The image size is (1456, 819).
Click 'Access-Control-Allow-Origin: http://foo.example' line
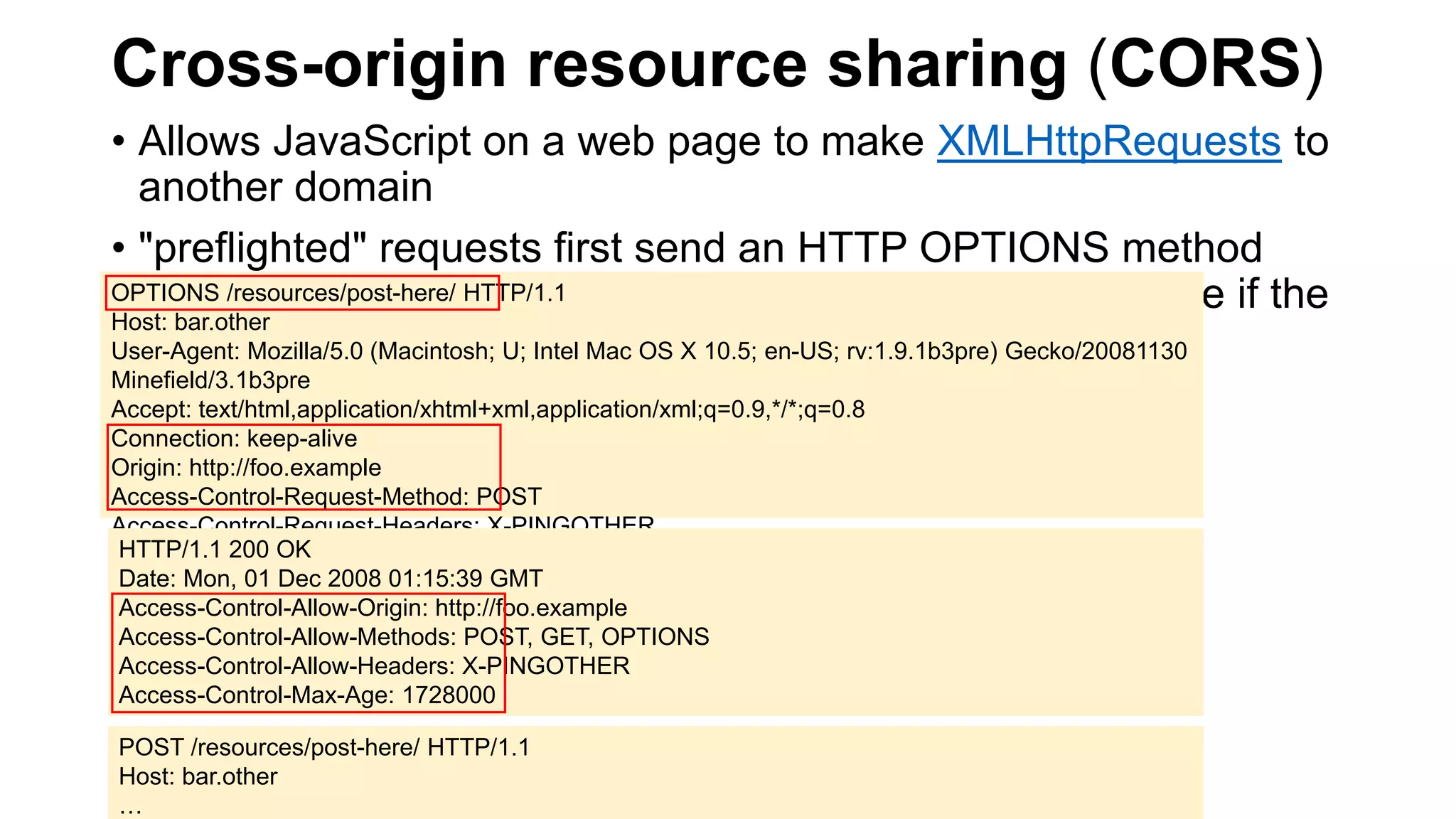click(373, 608)
